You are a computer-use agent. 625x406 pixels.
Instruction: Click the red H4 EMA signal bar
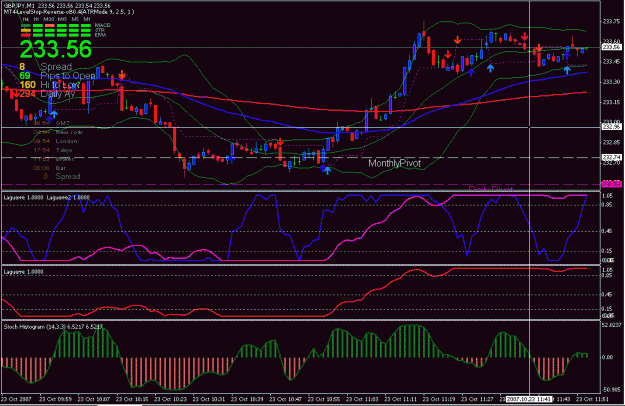tap(26, 35)
